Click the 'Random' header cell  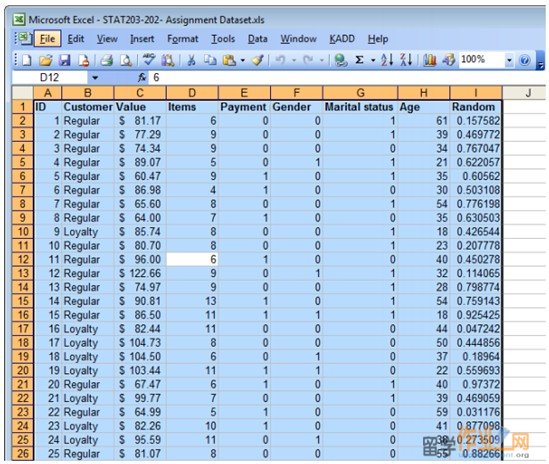click(x=476, y=107)
